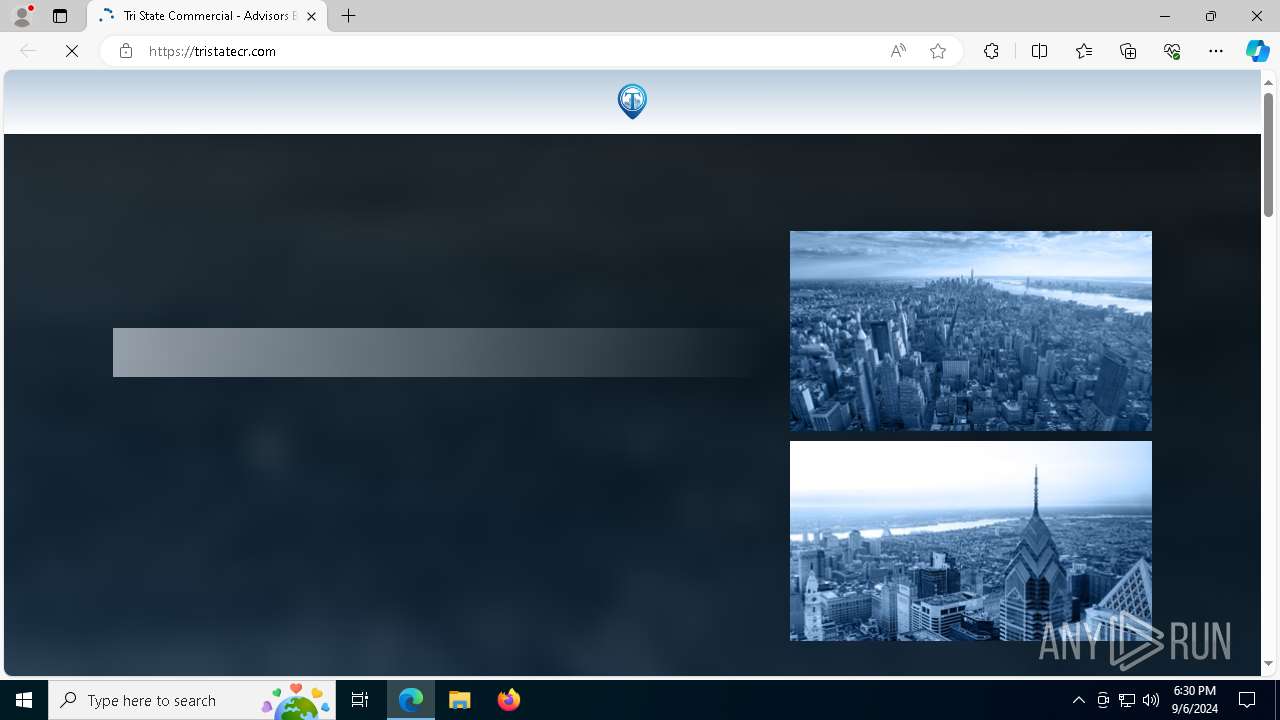
Task: Open Browser essentials
Action: click(1172, 51)
